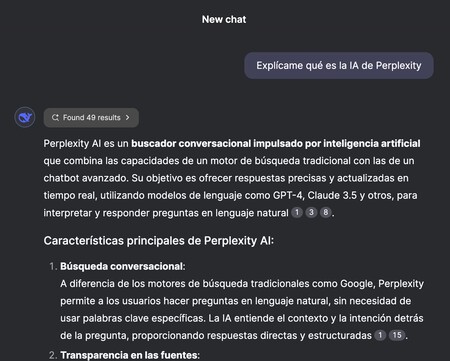450x361 pixels.
Task: Click the search icon in Found 49 results
Action: [x=55, y=117]
